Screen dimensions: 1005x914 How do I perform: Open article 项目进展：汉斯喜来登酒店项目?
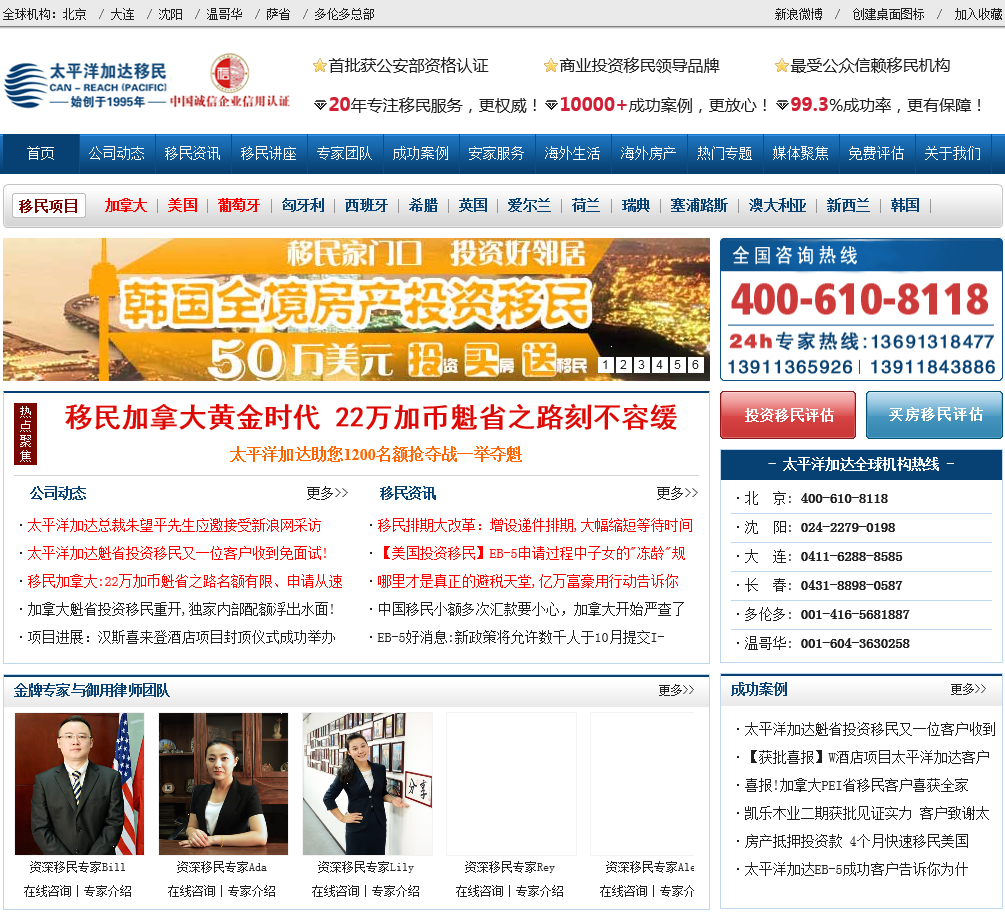point(181,637)
